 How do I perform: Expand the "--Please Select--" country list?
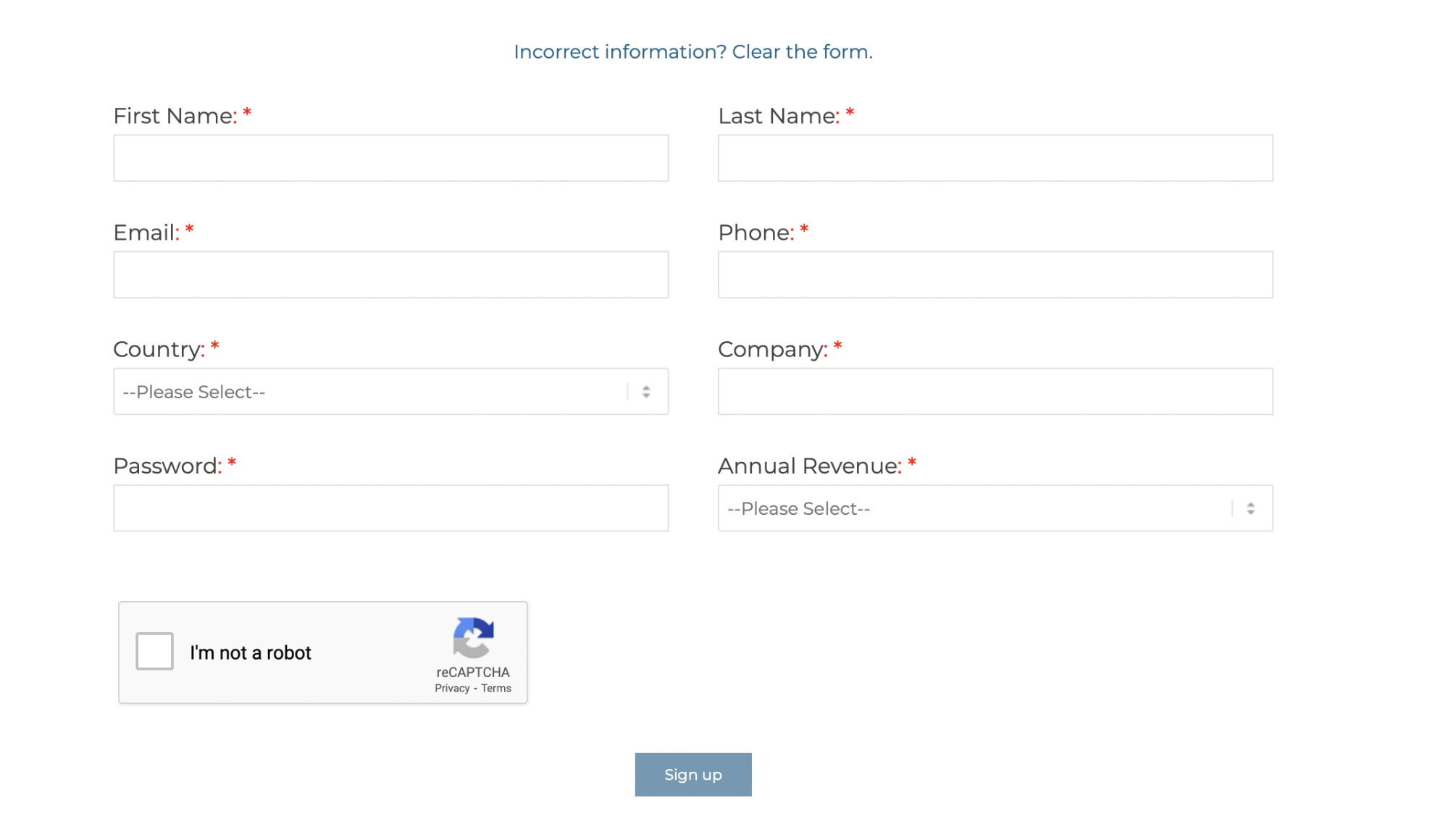(x=390, y=391)
